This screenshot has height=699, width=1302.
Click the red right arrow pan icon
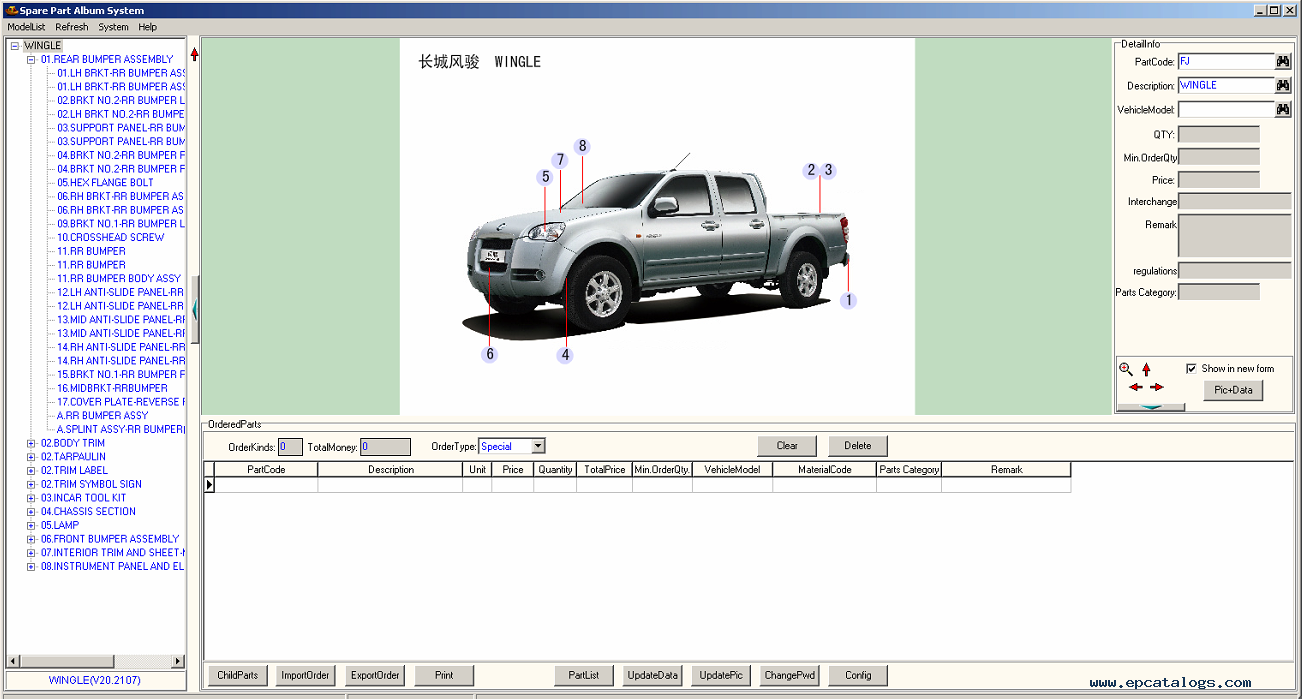(1157, 387)
